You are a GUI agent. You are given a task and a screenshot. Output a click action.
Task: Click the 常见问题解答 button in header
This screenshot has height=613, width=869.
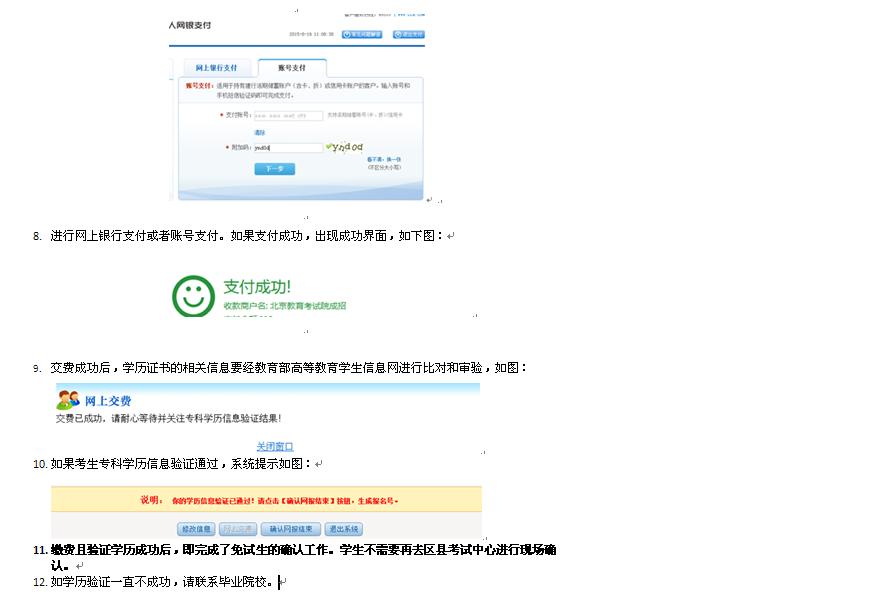click(361, 34)
